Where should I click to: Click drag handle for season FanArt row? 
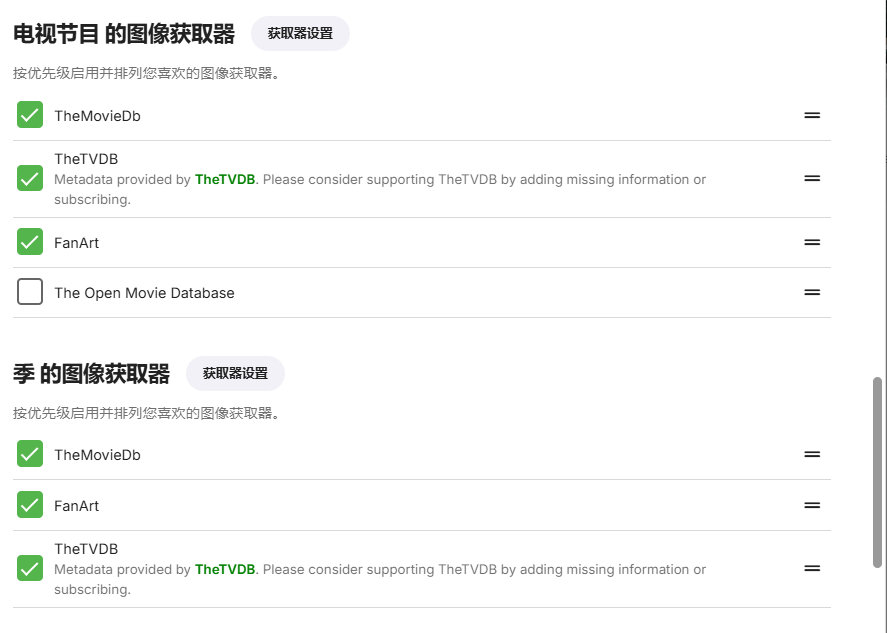point(812,505)
